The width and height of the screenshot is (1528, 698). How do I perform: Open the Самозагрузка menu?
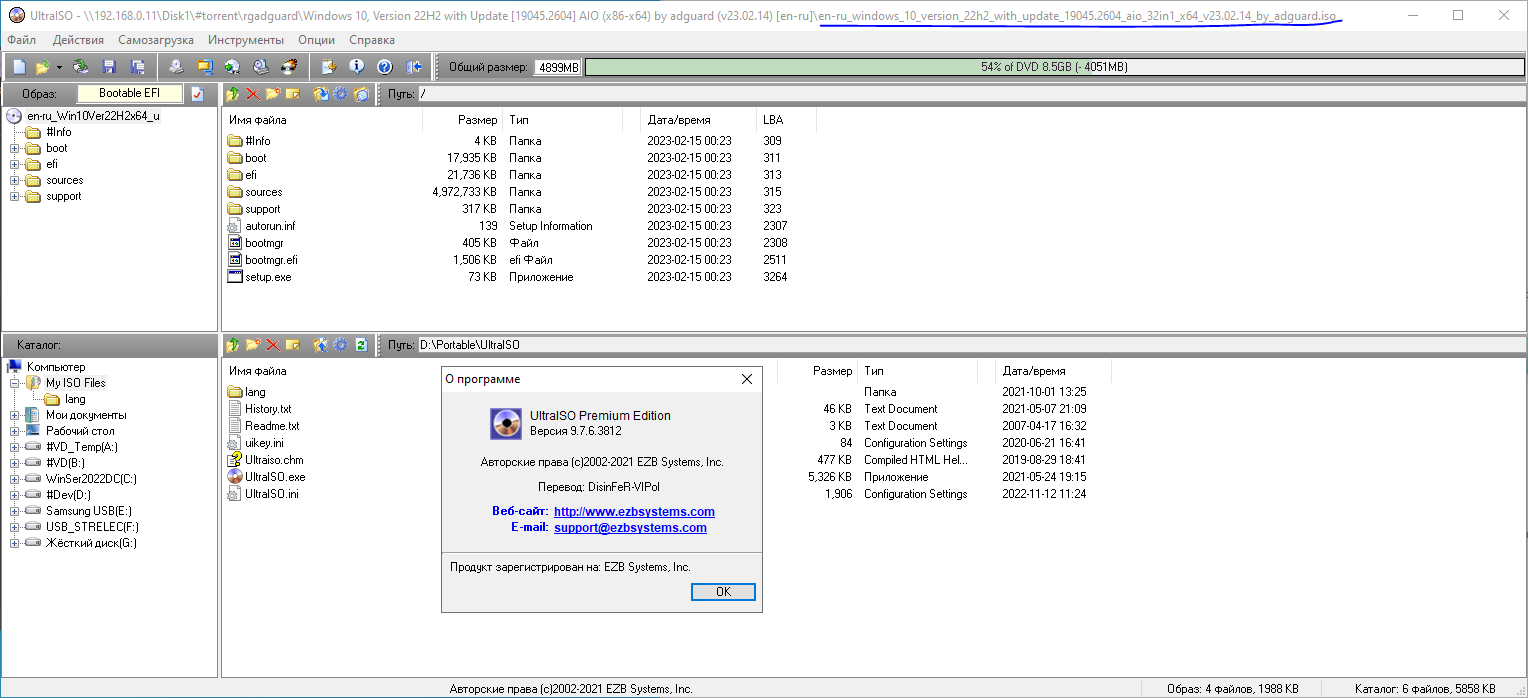point(156,40)
